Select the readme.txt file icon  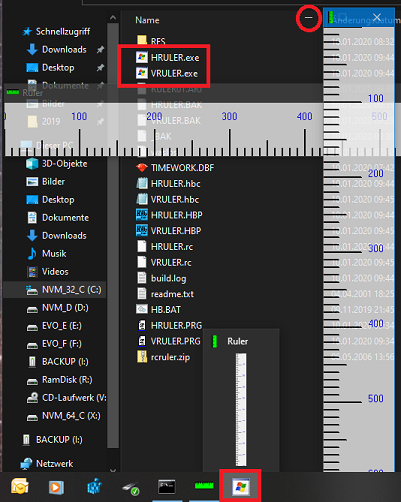pos(142,293)
